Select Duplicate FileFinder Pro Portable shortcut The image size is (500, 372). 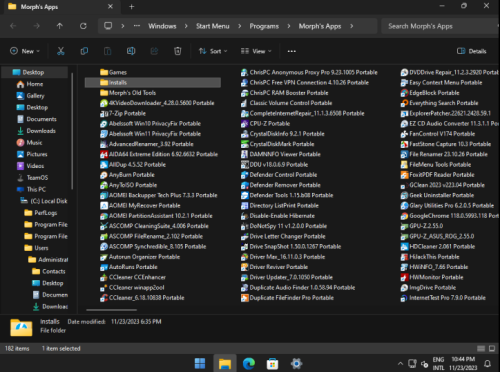[287, 298]
